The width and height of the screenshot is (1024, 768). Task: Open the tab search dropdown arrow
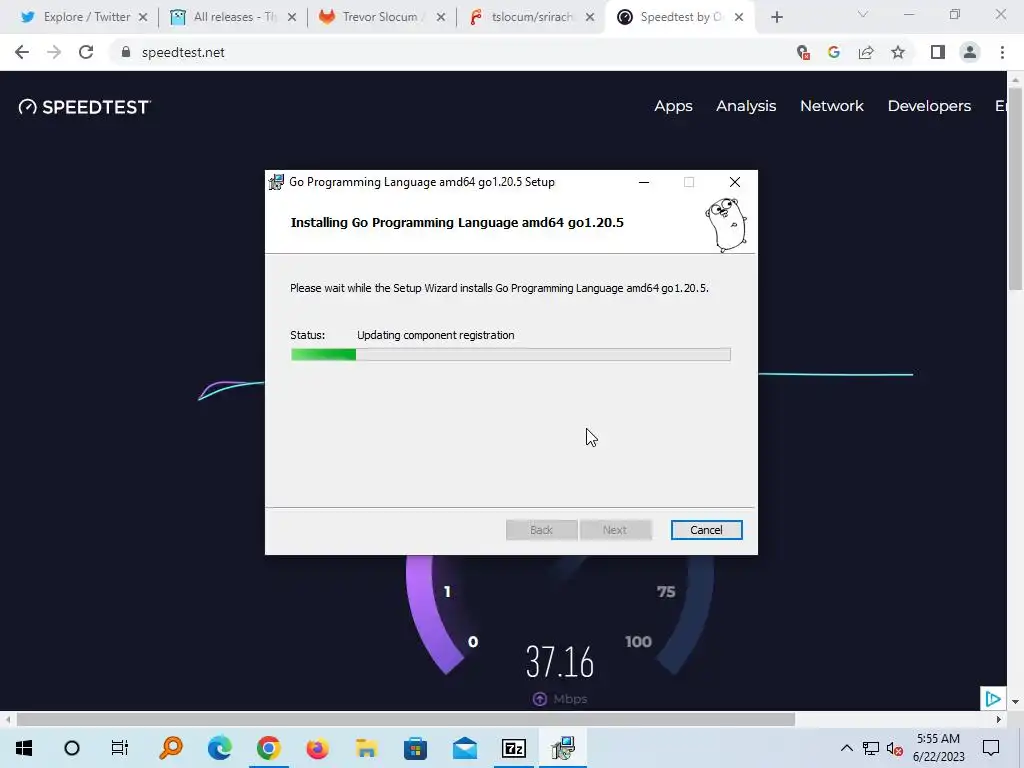click(863, 14)
